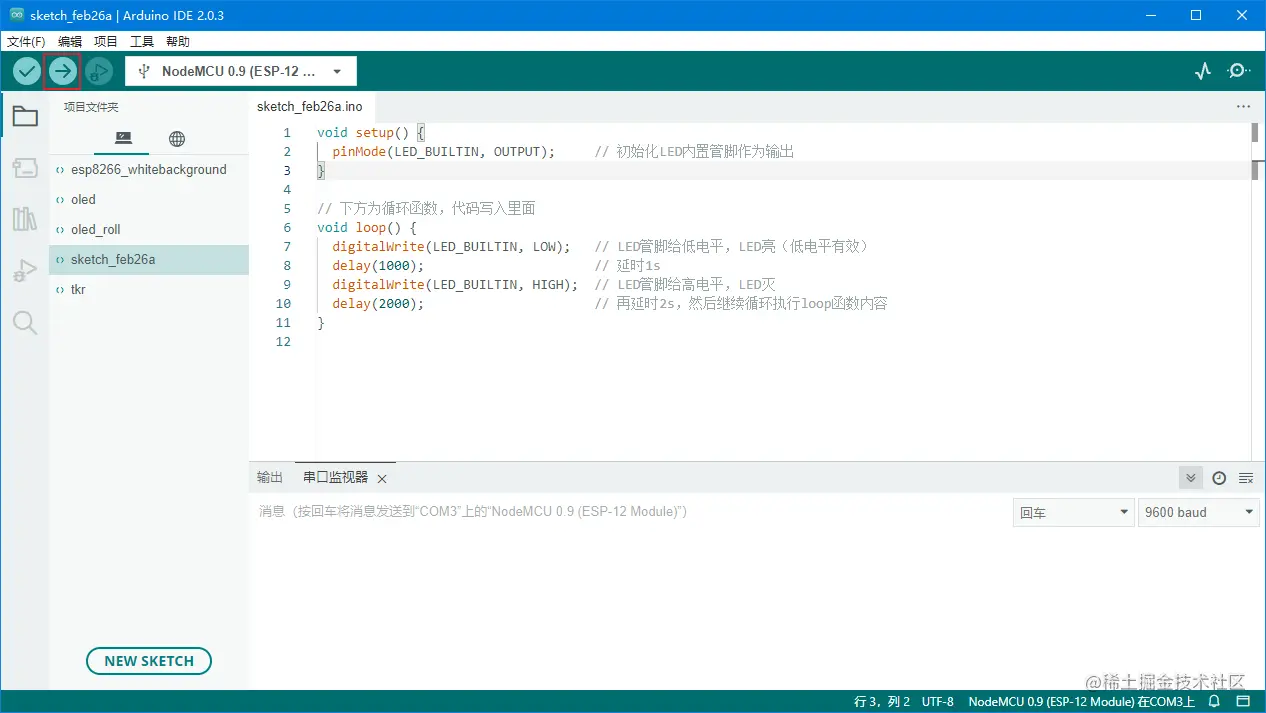
Task: Show local sketchbook computer icon tab
Action: tap(123, 138)
